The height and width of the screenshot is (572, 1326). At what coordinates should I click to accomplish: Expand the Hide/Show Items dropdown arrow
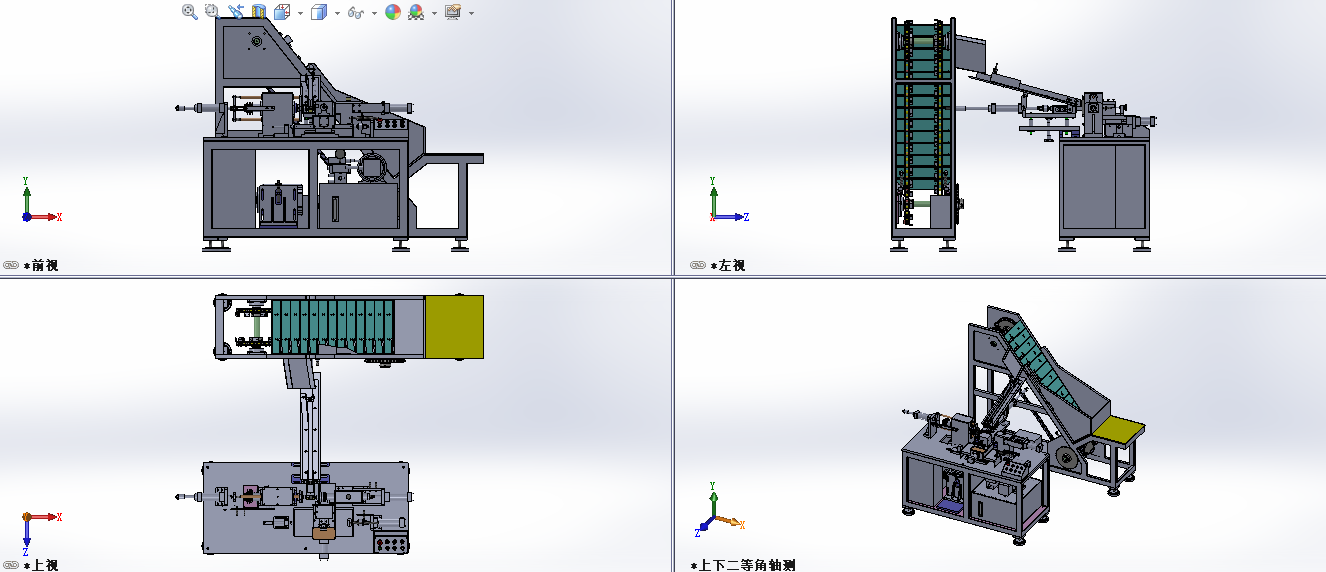pos(374,13)
